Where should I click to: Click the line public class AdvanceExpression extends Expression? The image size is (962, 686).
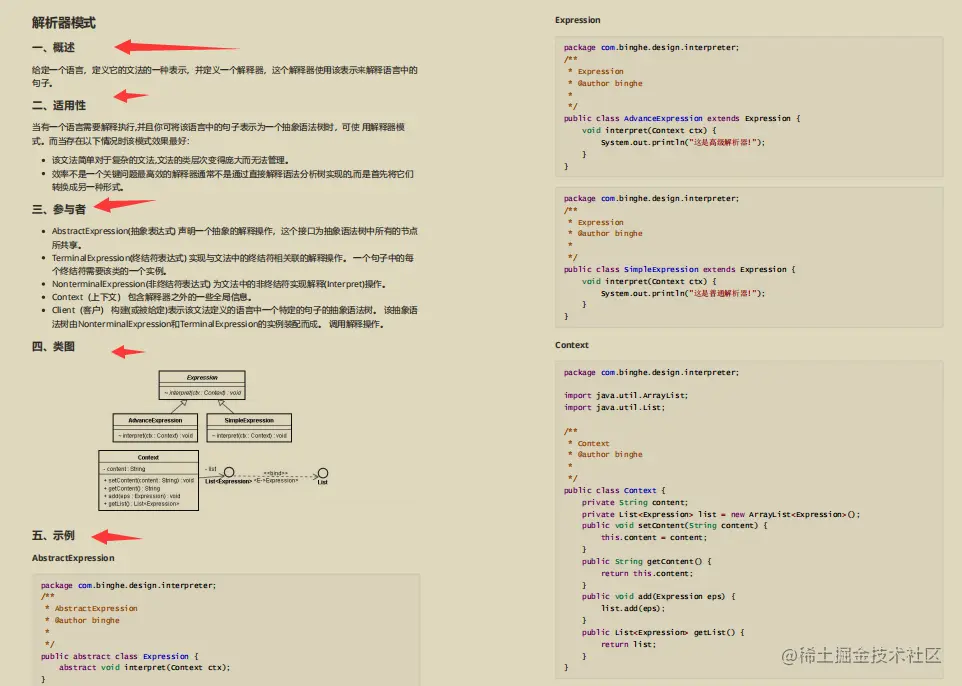(682, 118)
